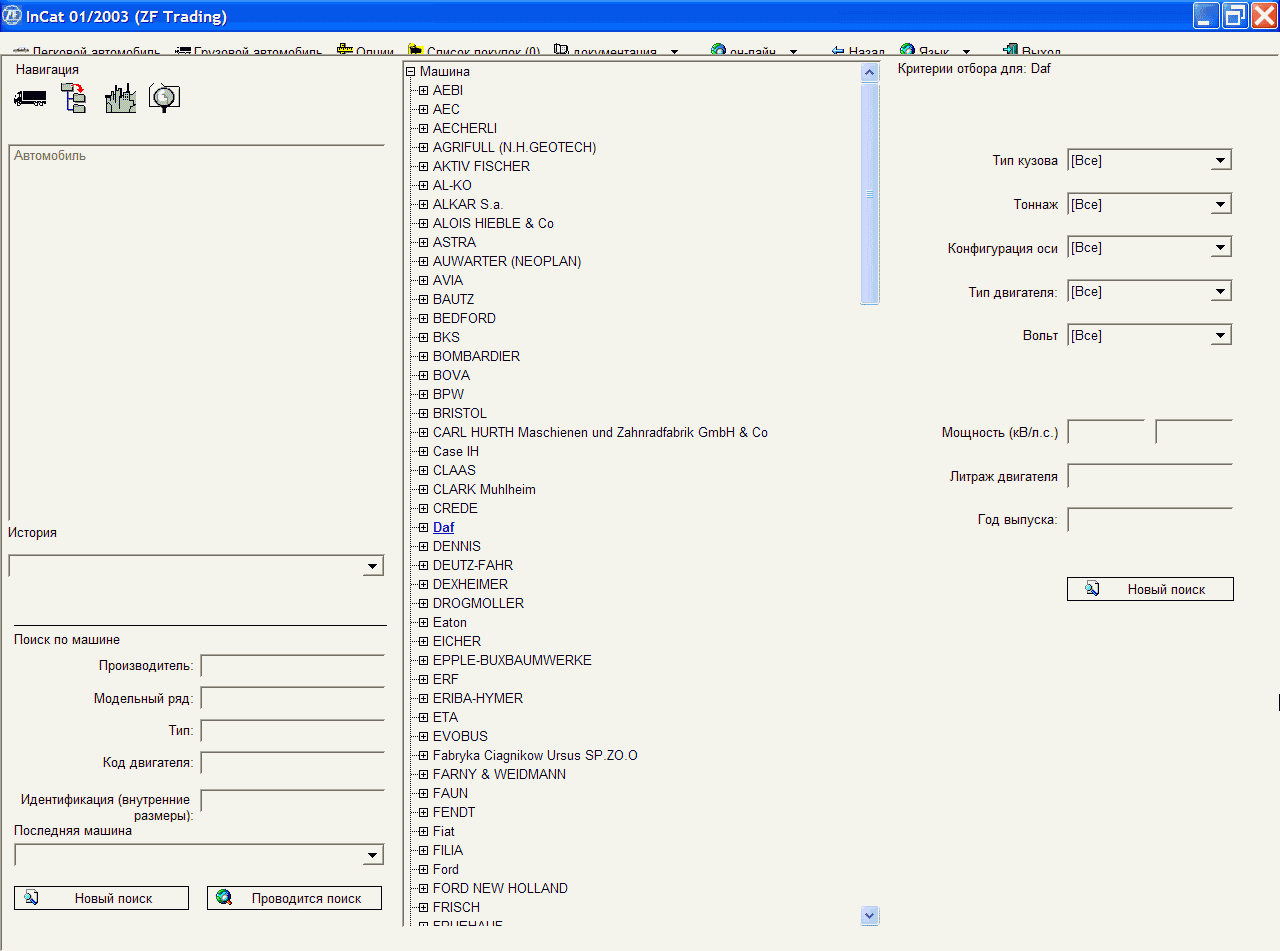This screenshot has height=951, width=1280.
Task: Click the tree scrollbar thumb
Action: 869,194
